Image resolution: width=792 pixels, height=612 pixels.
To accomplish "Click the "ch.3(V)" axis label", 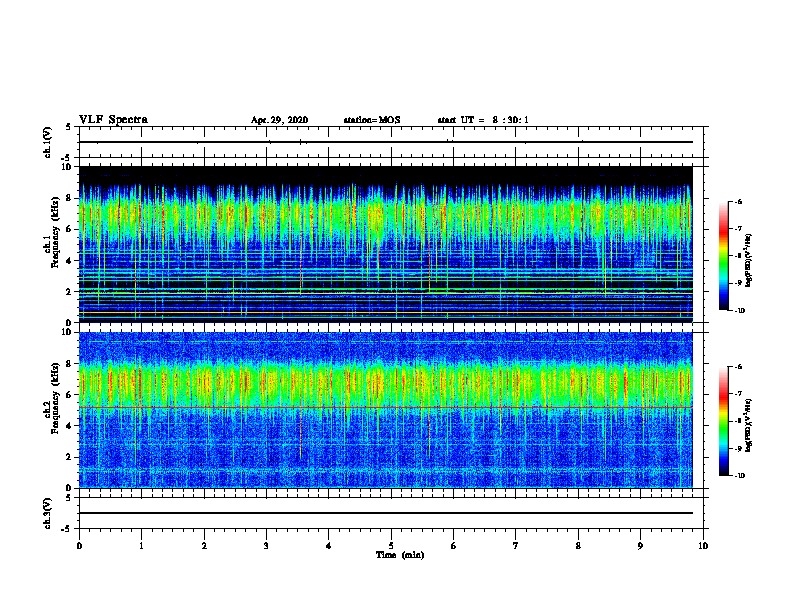I will tap(48, 513).
